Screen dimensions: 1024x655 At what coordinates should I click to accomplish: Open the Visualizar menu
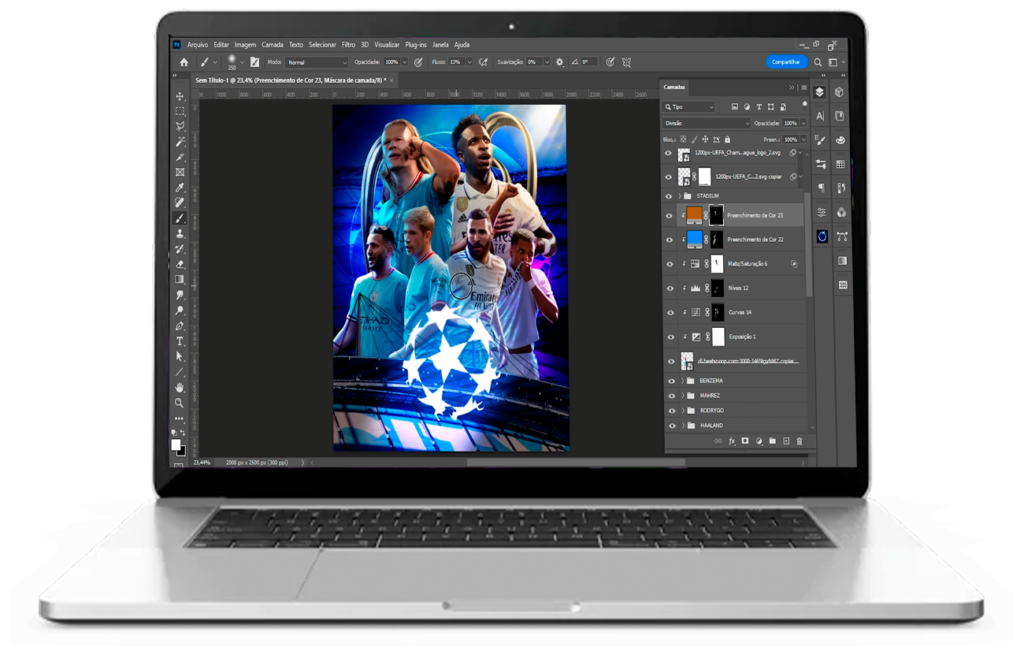[x=387, y=45]
